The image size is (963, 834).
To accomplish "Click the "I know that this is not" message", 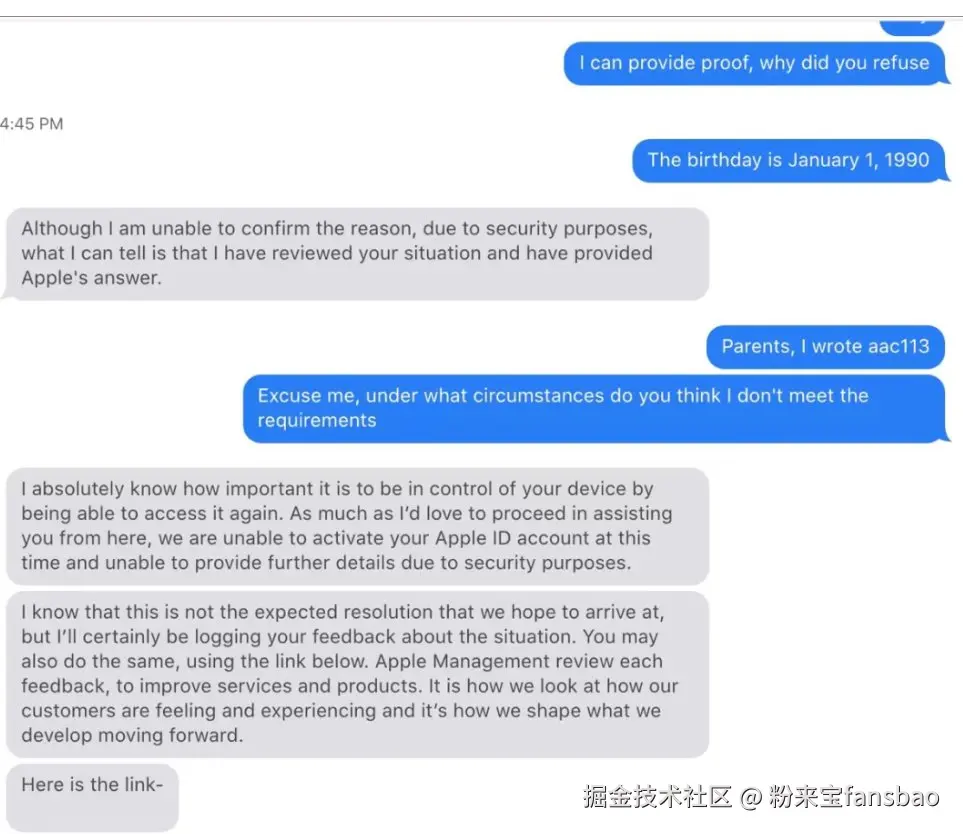I will (x=357, y=674).
